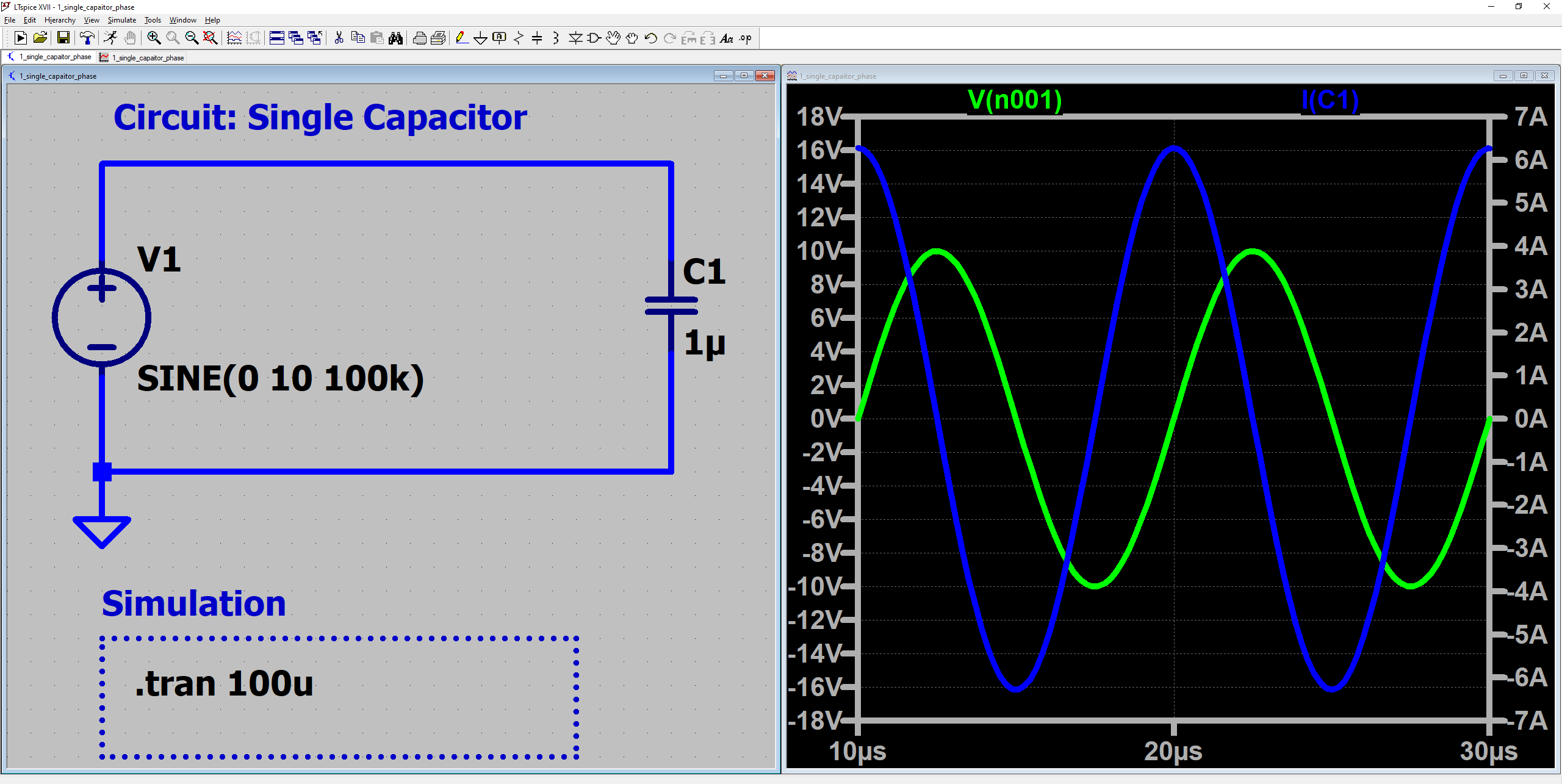
Task: Open the Simulate menu
Action: [x=121, y=20]
